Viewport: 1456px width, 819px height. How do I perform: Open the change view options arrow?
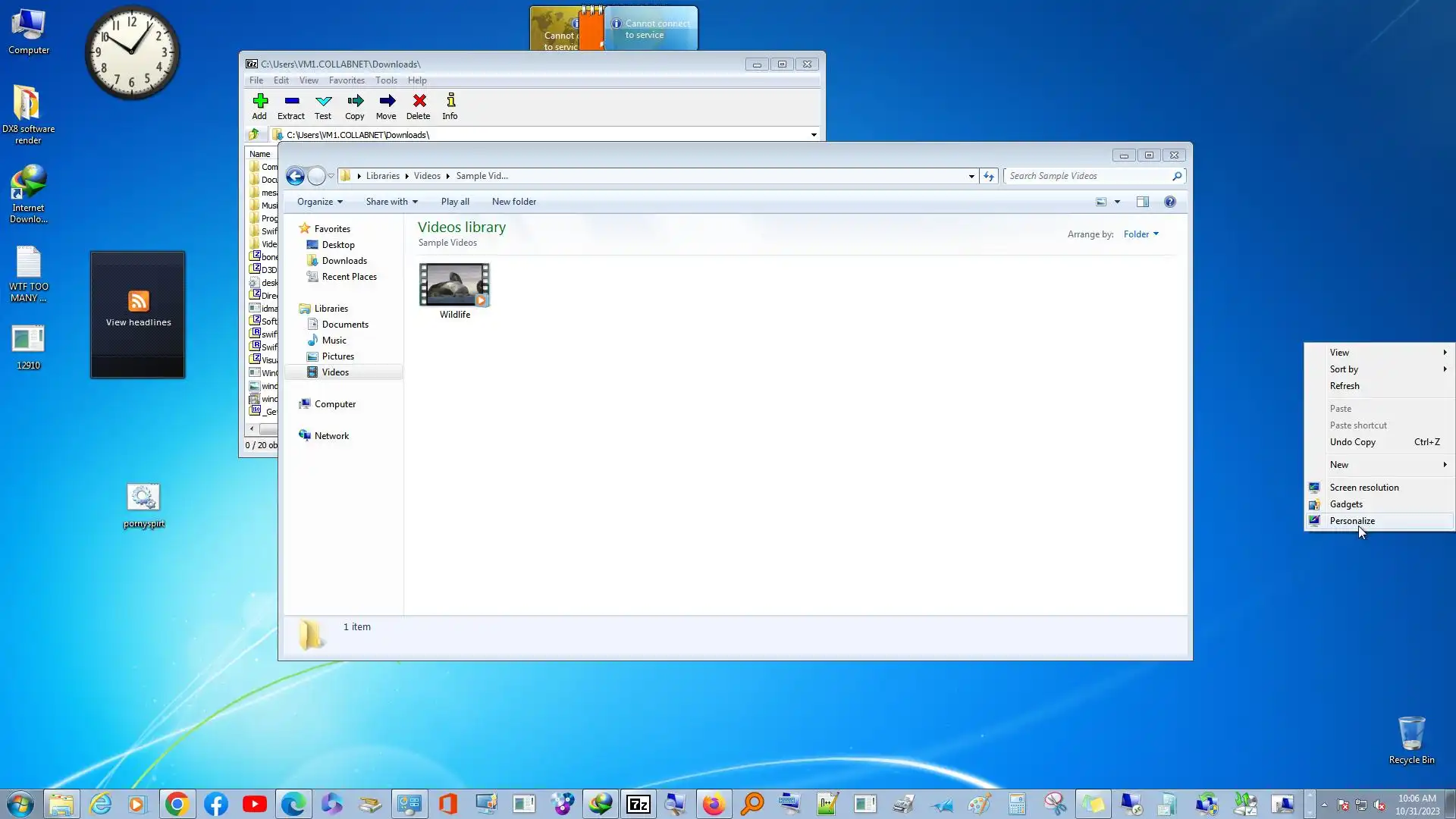tap(1117, 202)
